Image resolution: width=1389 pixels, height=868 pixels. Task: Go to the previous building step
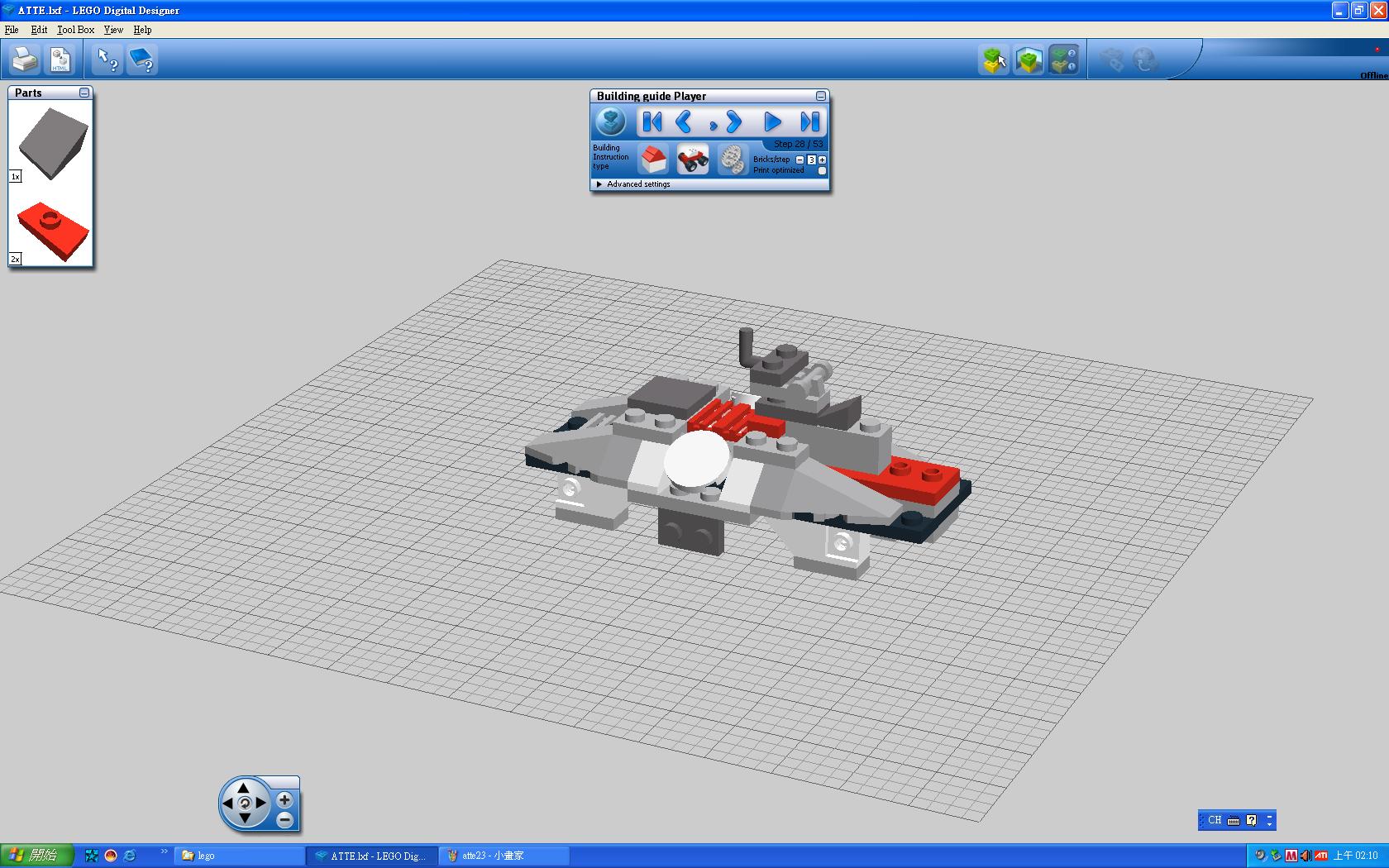tap(684, 122)
